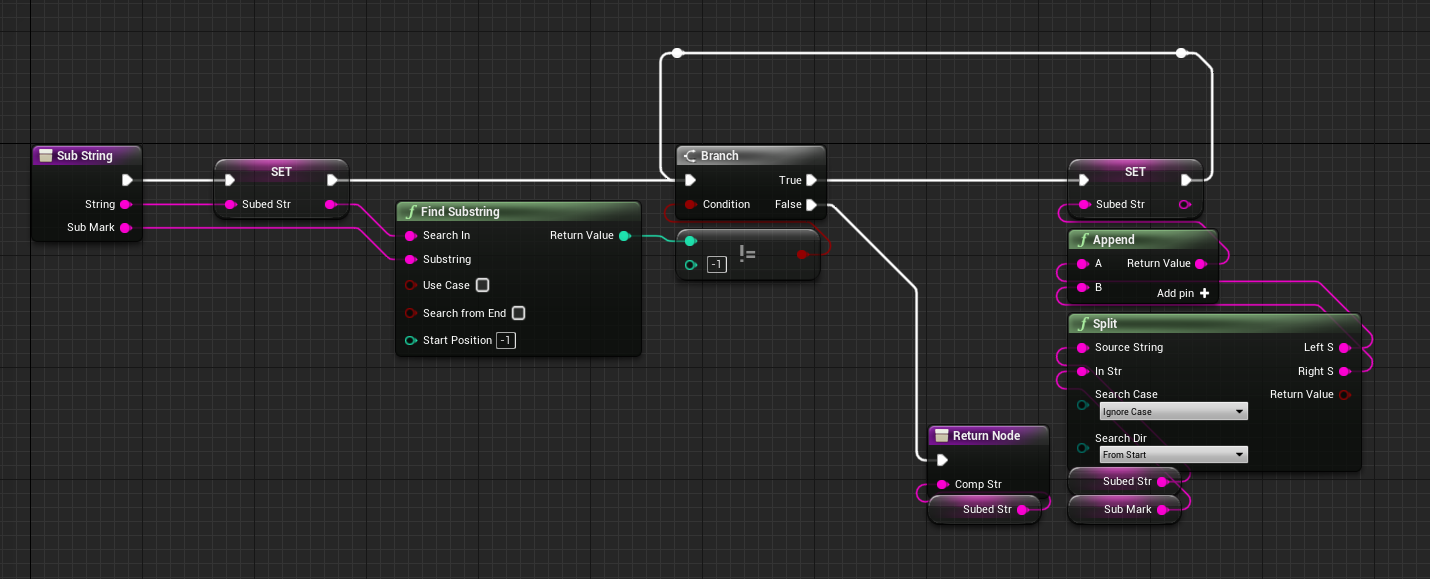1430x579 pixels.
Task: Click the Sub String entry node icon
Action: click(46, 155)
